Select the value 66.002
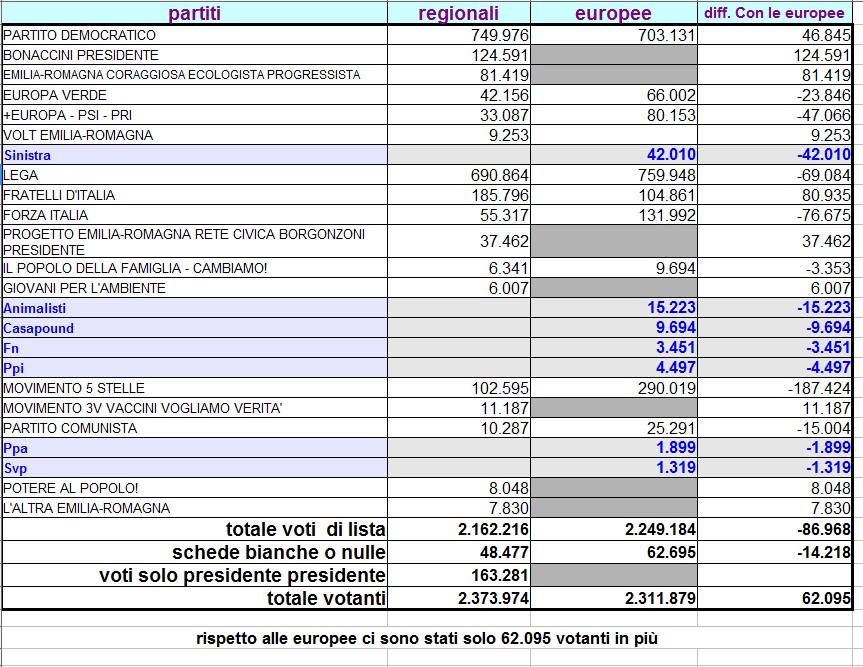The width and height of the screenshot is (863, 667). click(x=671, y=95)
